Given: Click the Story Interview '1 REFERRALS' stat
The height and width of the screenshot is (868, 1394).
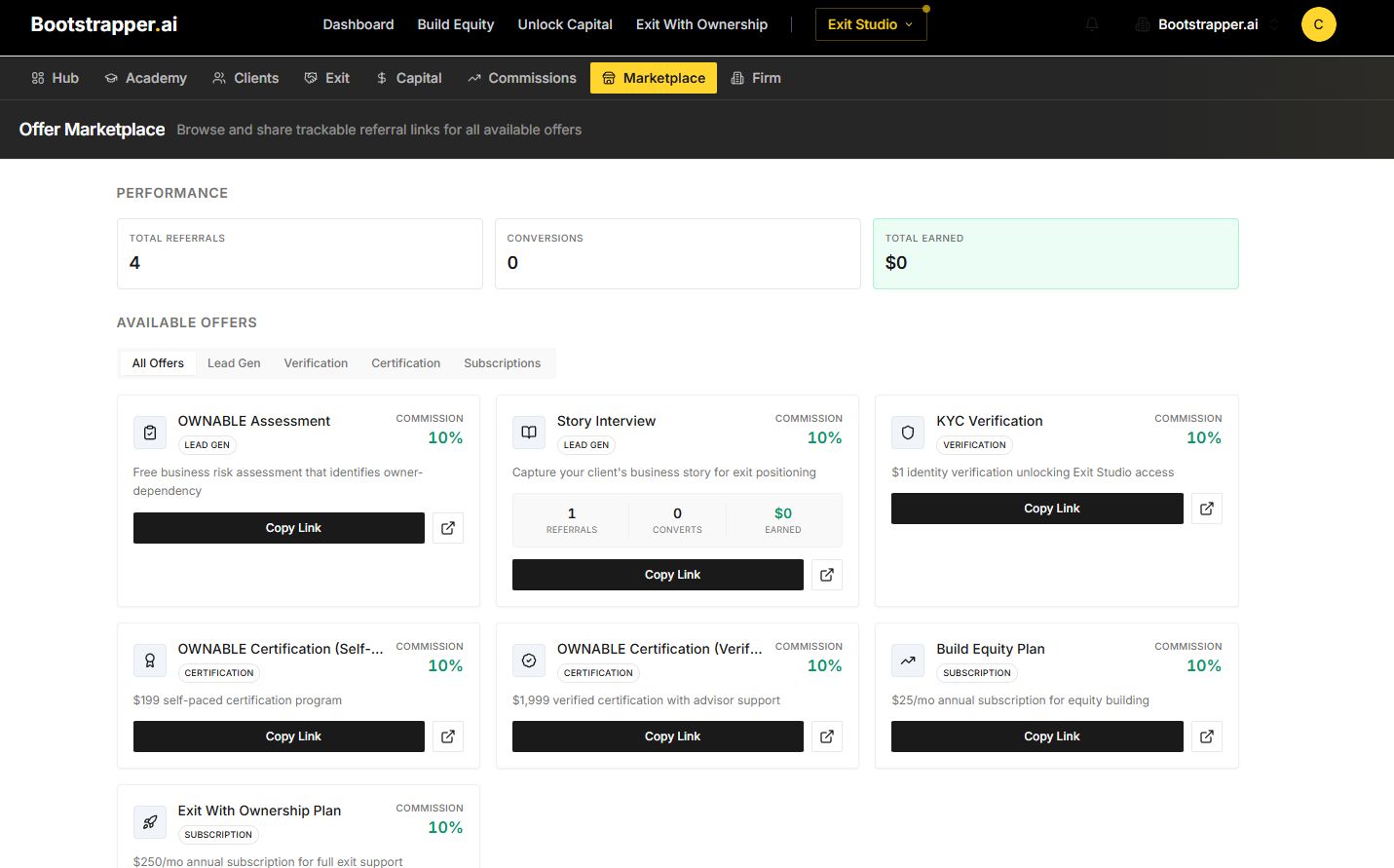Looking at the screenshot, I should (572, 520).
